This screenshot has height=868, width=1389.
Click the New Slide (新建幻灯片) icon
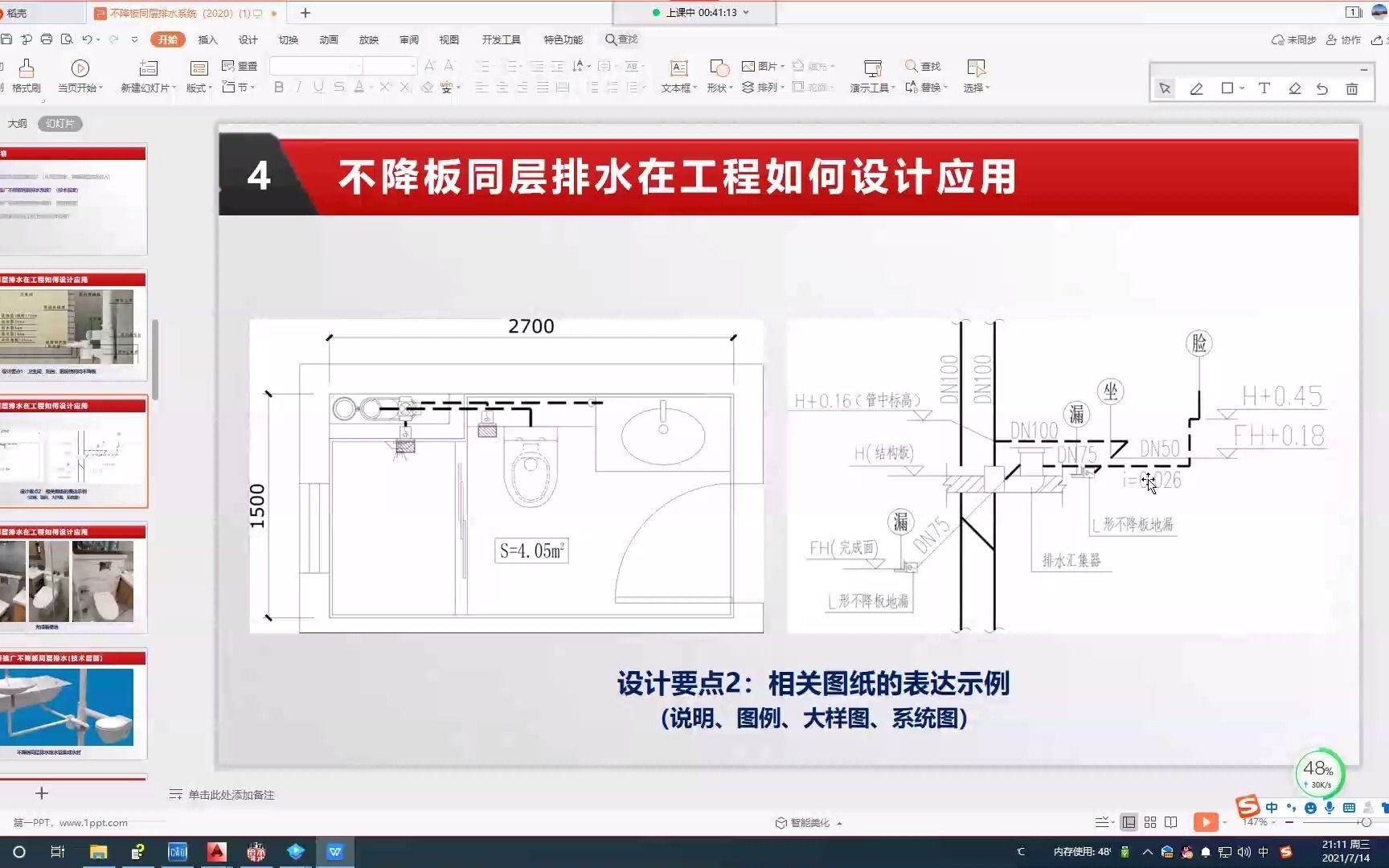[149, 68]
